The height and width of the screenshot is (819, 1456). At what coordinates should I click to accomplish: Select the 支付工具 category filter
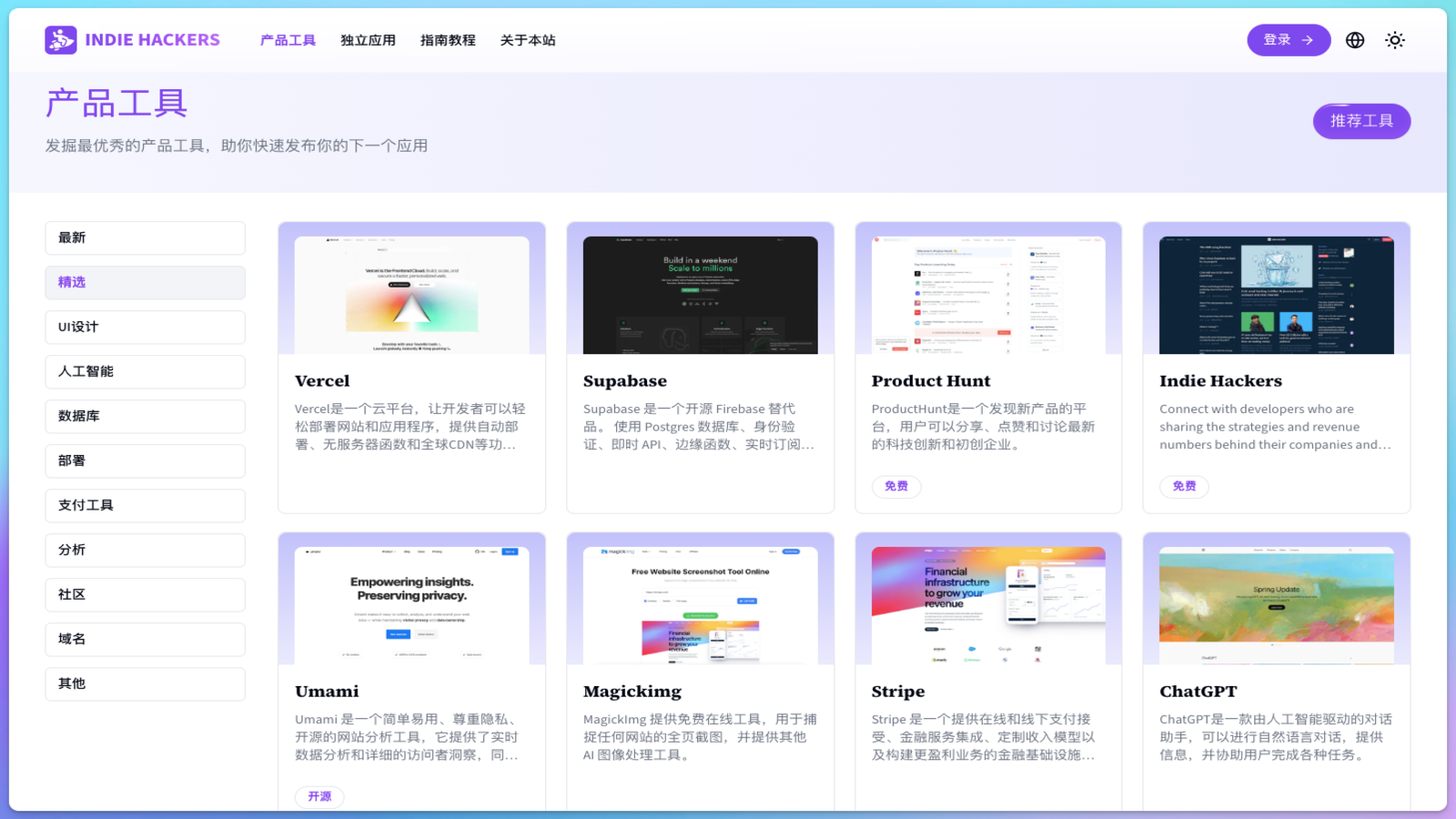pyautogui.click(x=146, y=506)
